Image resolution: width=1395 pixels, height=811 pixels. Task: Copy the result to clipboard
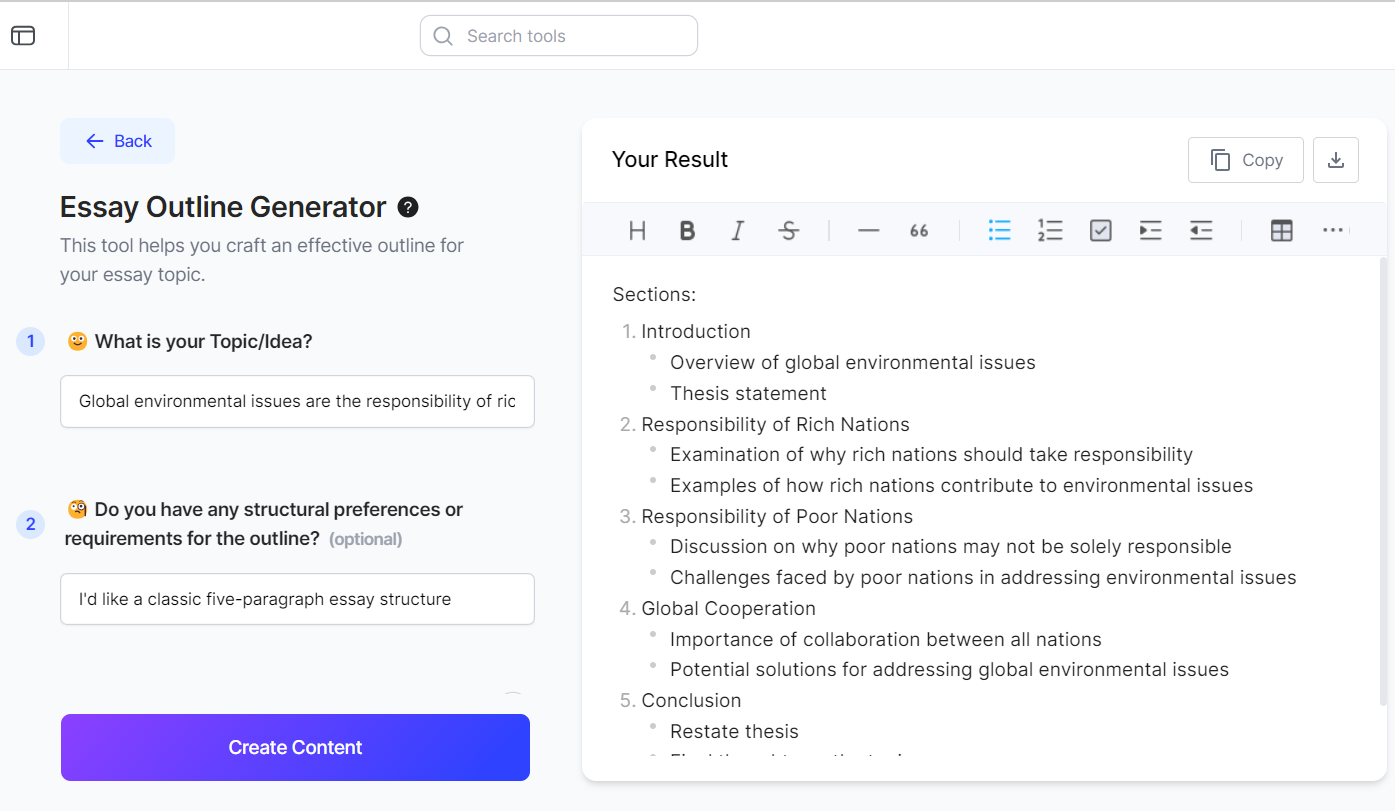click(1245, 160)
